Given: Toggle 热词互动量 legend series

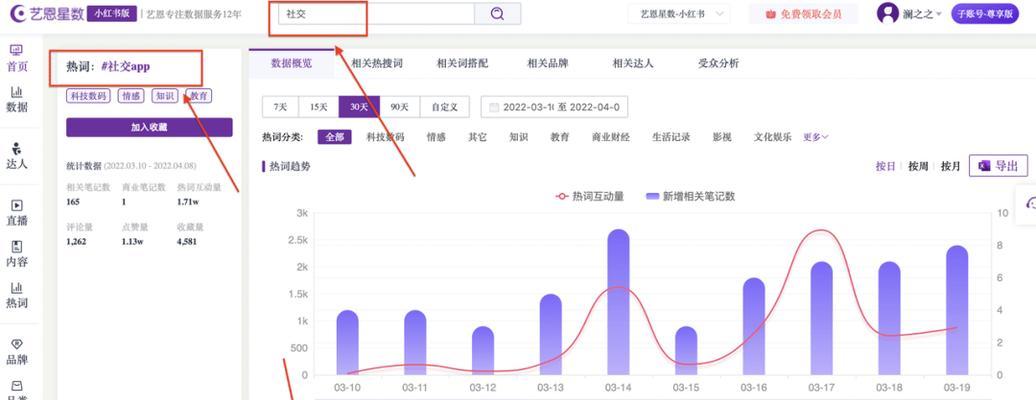Looking at the screenshot, I should 589,196.
